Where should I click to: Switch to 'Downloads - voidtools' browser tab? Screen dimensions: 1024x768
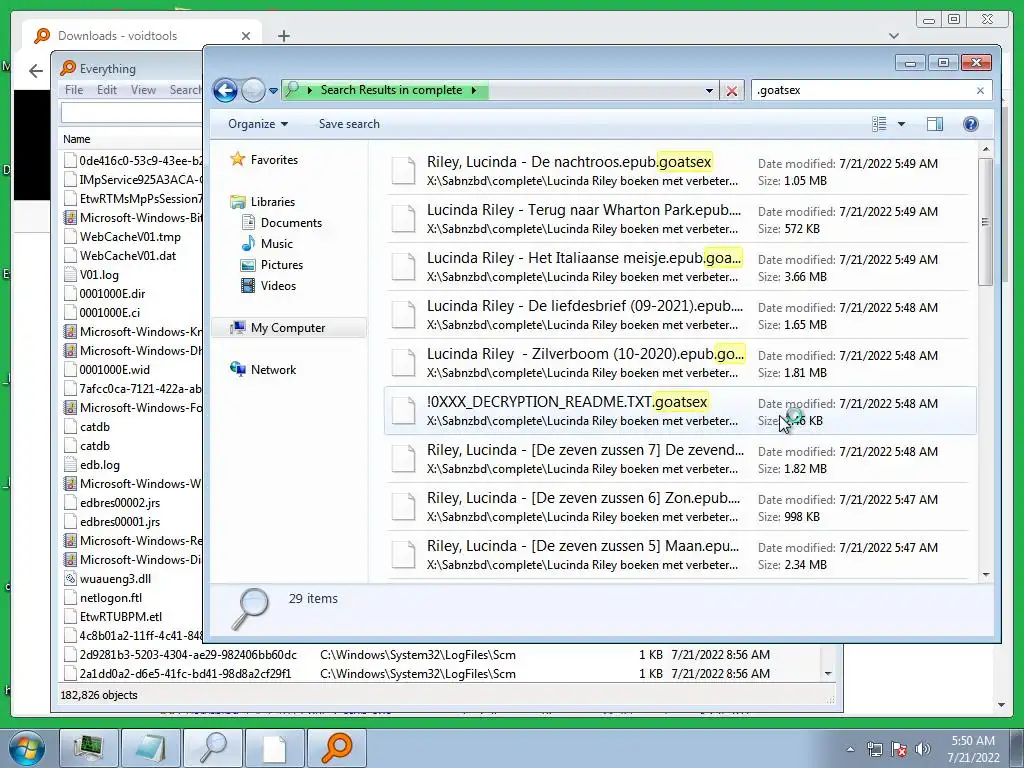click(142, 36)
